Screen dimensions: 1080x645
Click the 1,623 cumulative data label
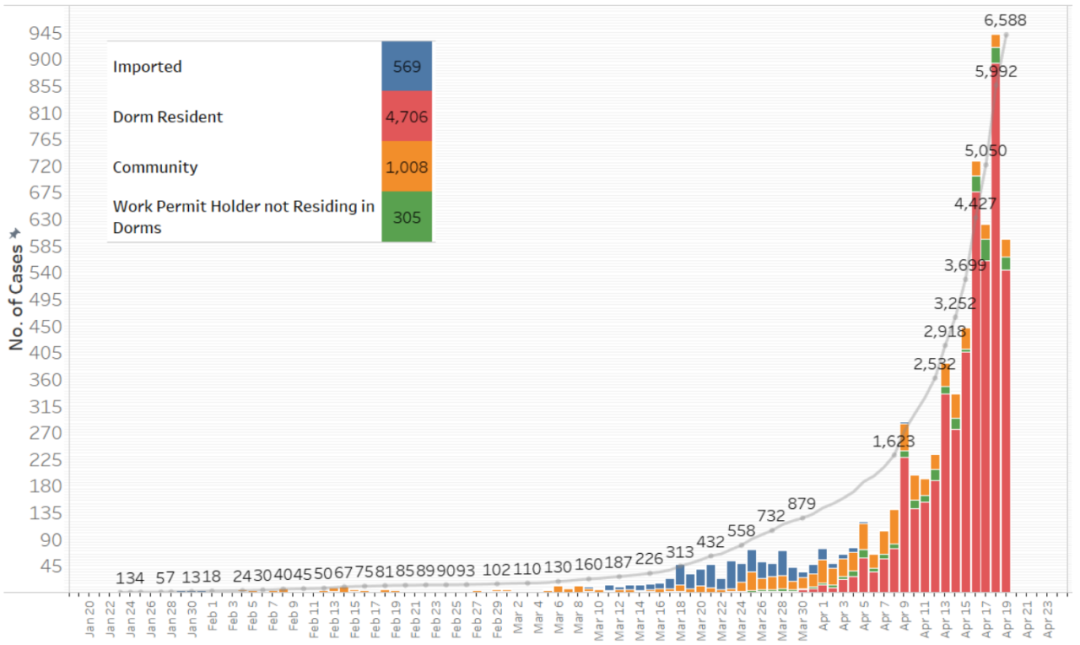pyautogui.click(x=893, y=441)
